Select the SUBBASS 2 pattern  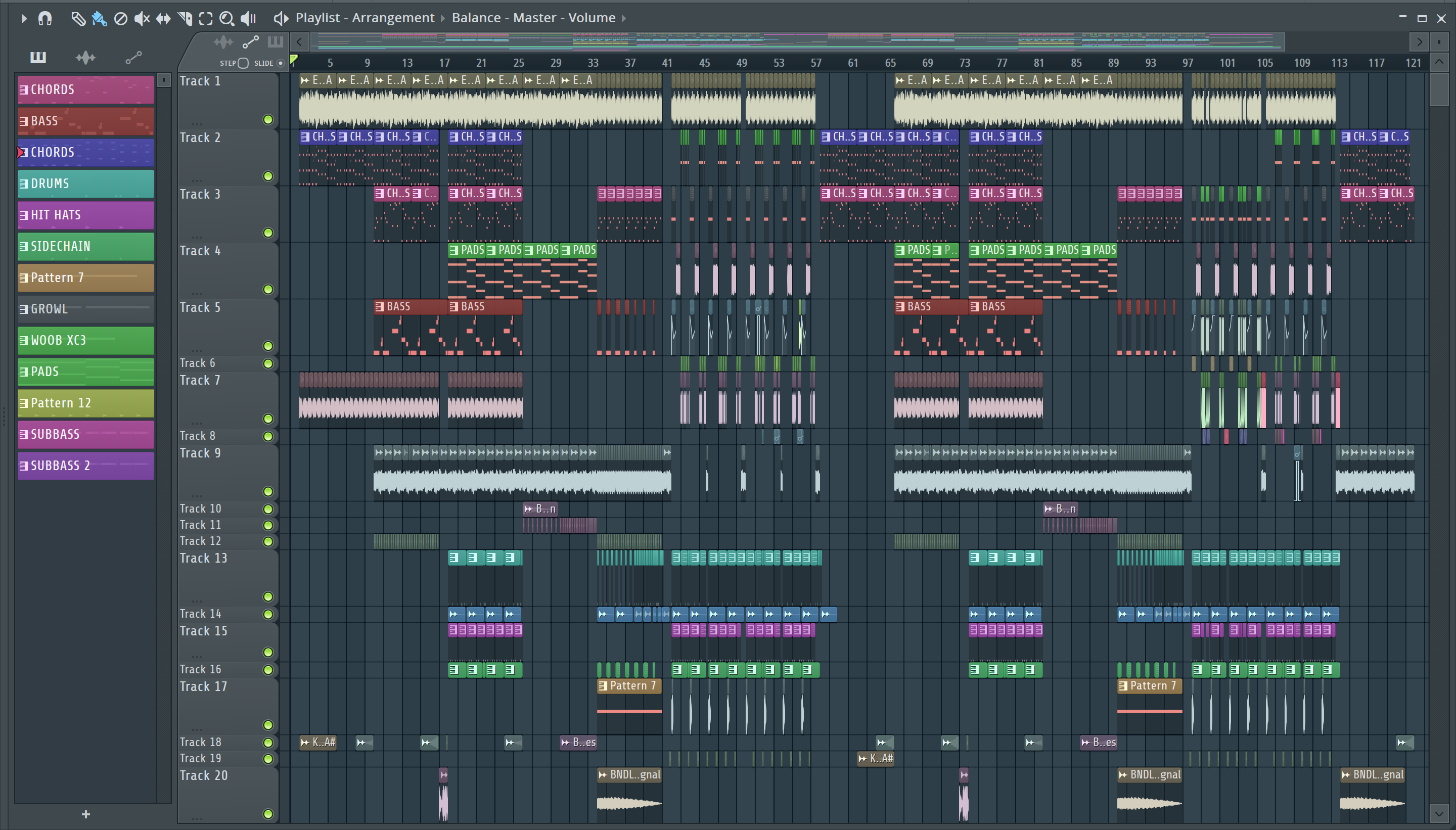click(x=85, y=466)
